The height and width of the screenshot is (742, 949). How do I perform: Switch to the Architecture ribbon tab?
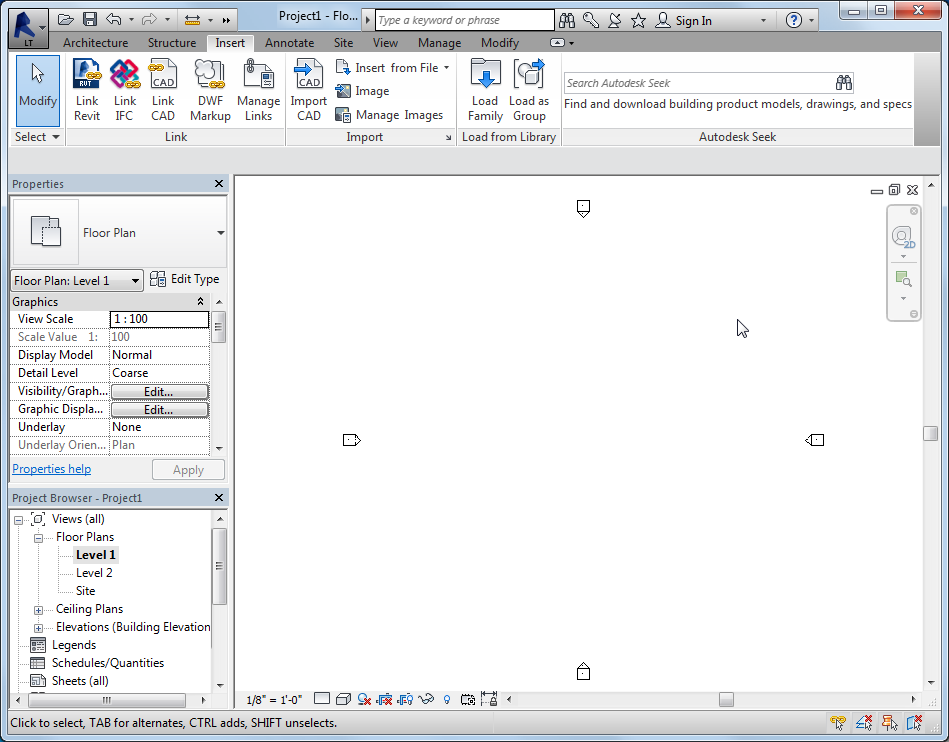point(96,43)
